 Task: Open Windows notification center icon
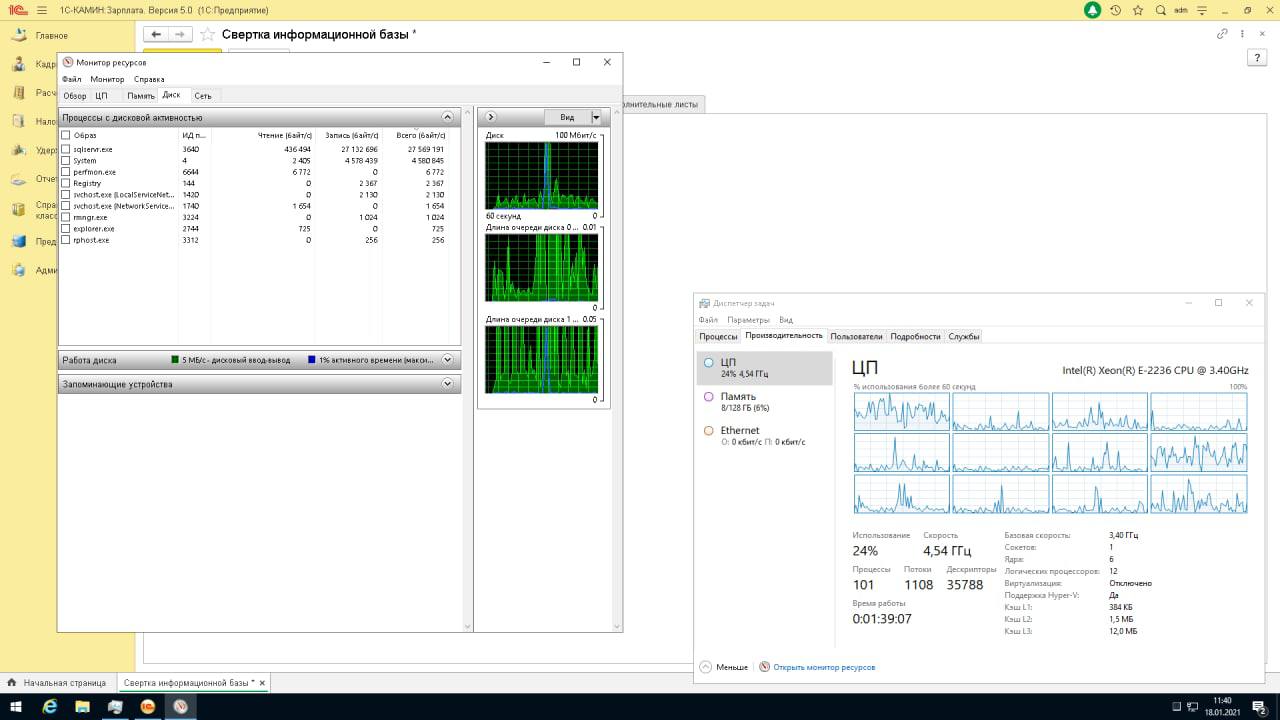[1260, 707]
